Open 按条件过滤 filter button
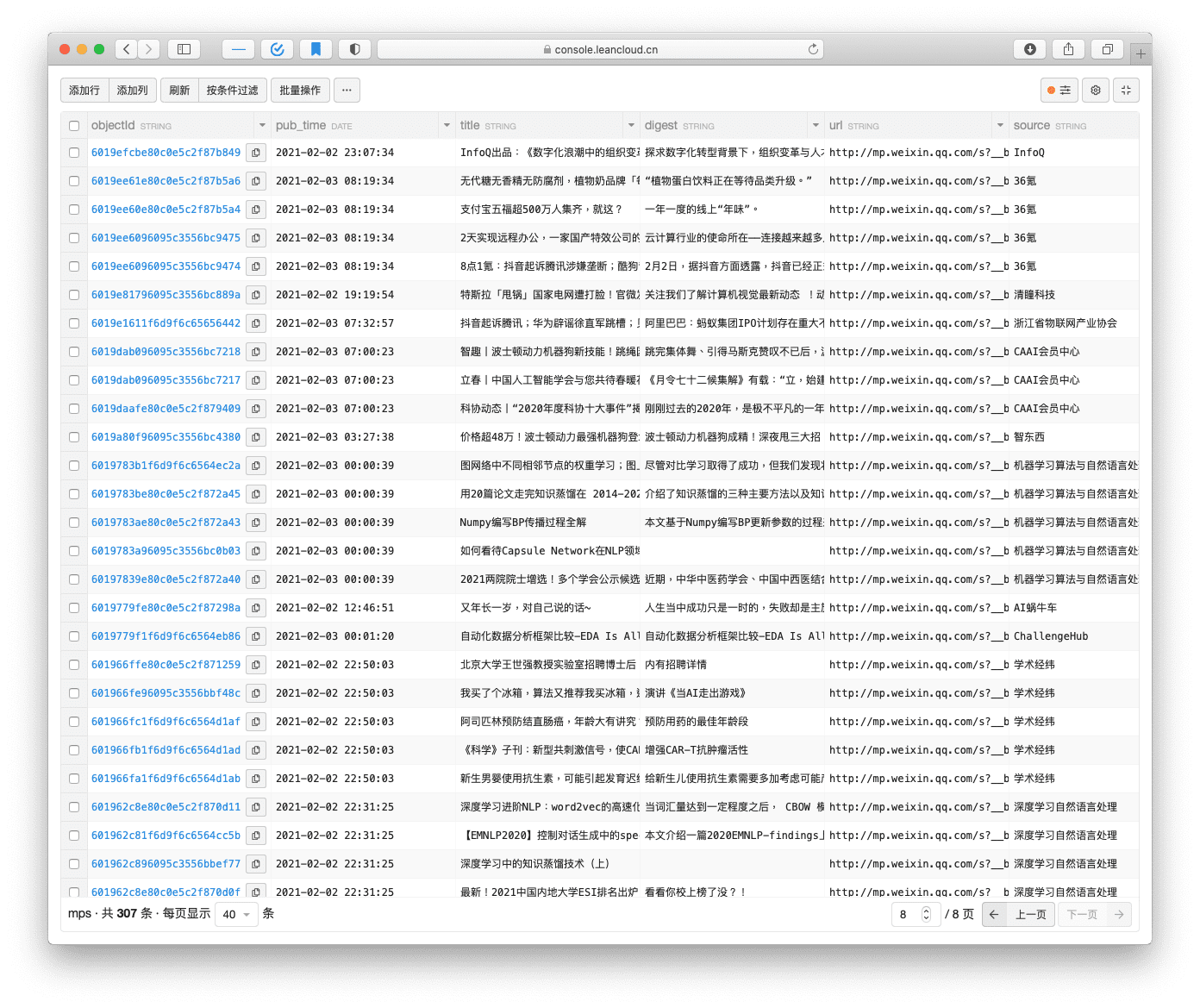The width and height of the screenshot is (1200, 1008). pyautogui.click(x=232, y=90)
